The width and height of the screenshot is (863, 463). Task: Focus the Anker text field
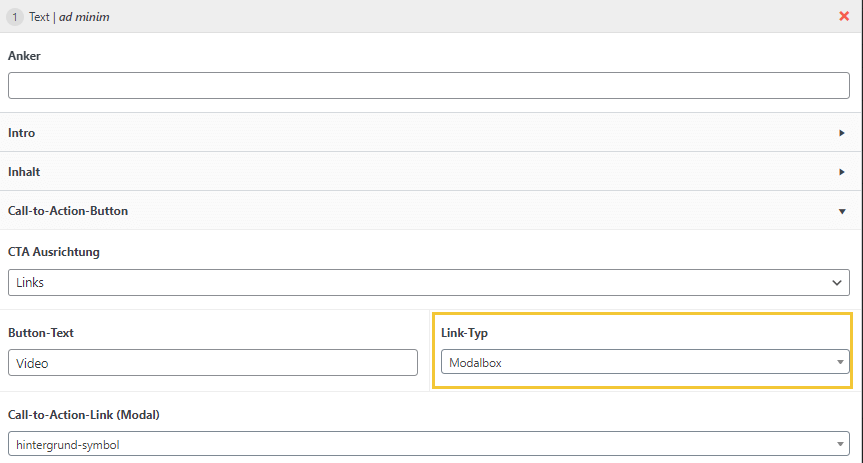pos(428,86)
